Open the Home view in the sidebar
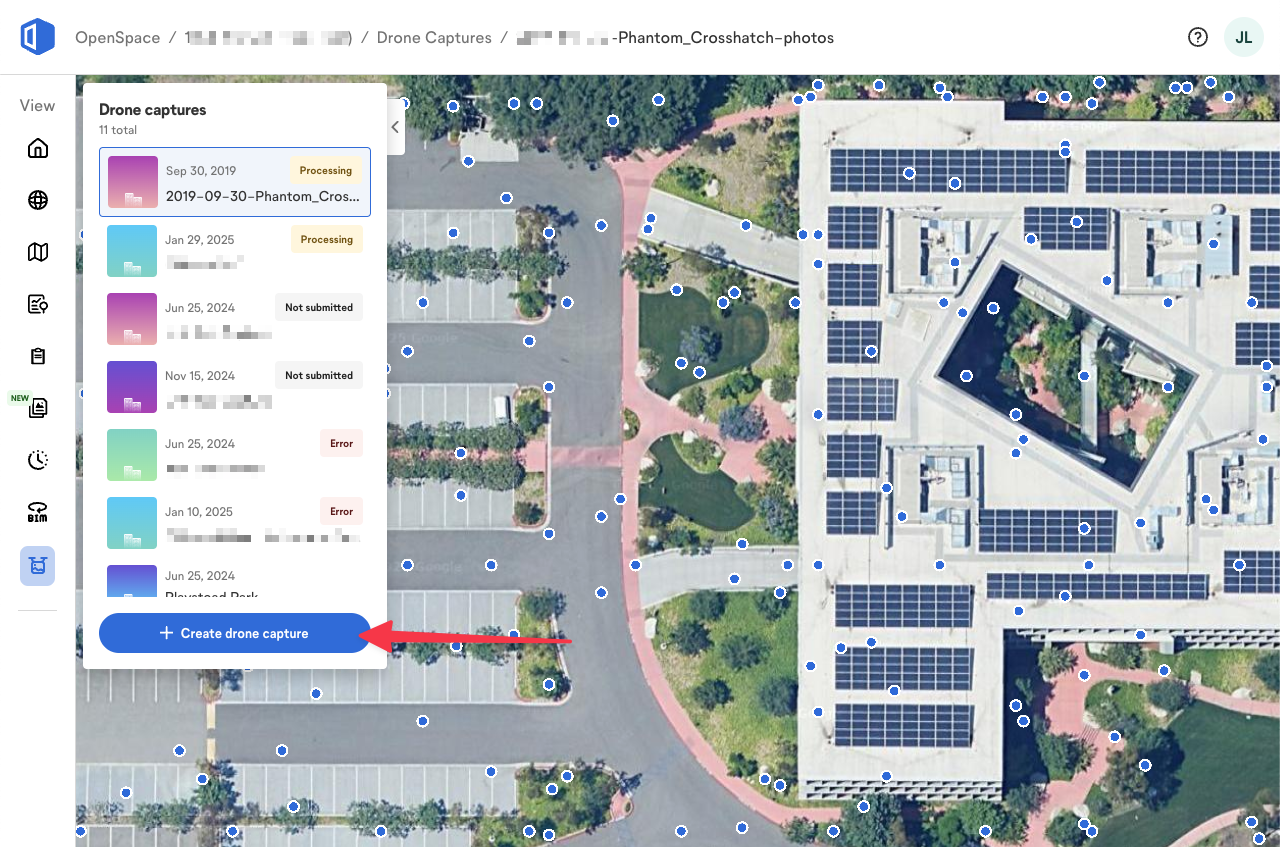 (x=37, y=147)
